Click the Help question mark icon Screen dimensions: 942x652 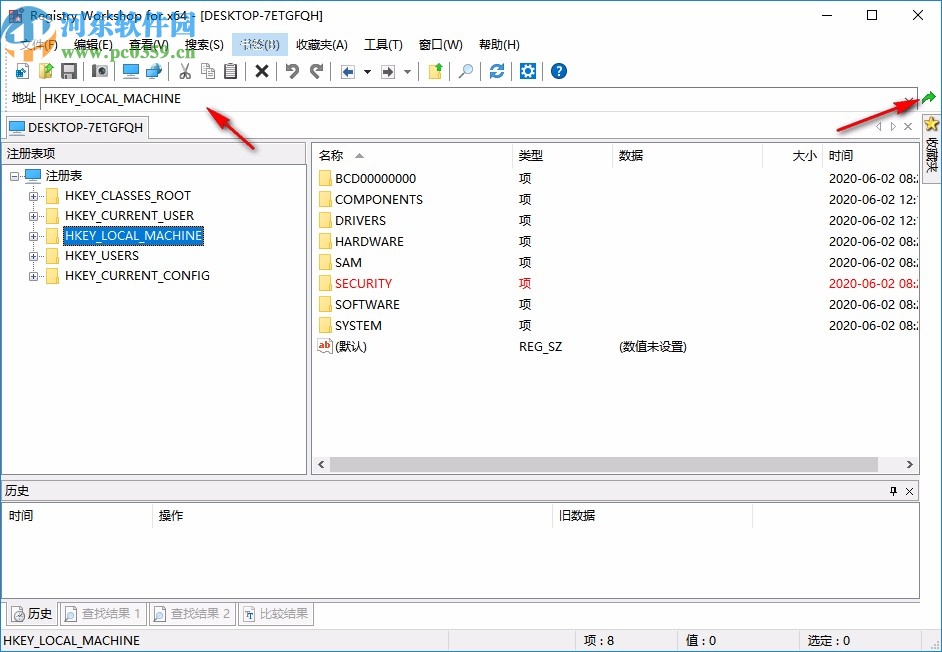(558, 71)
